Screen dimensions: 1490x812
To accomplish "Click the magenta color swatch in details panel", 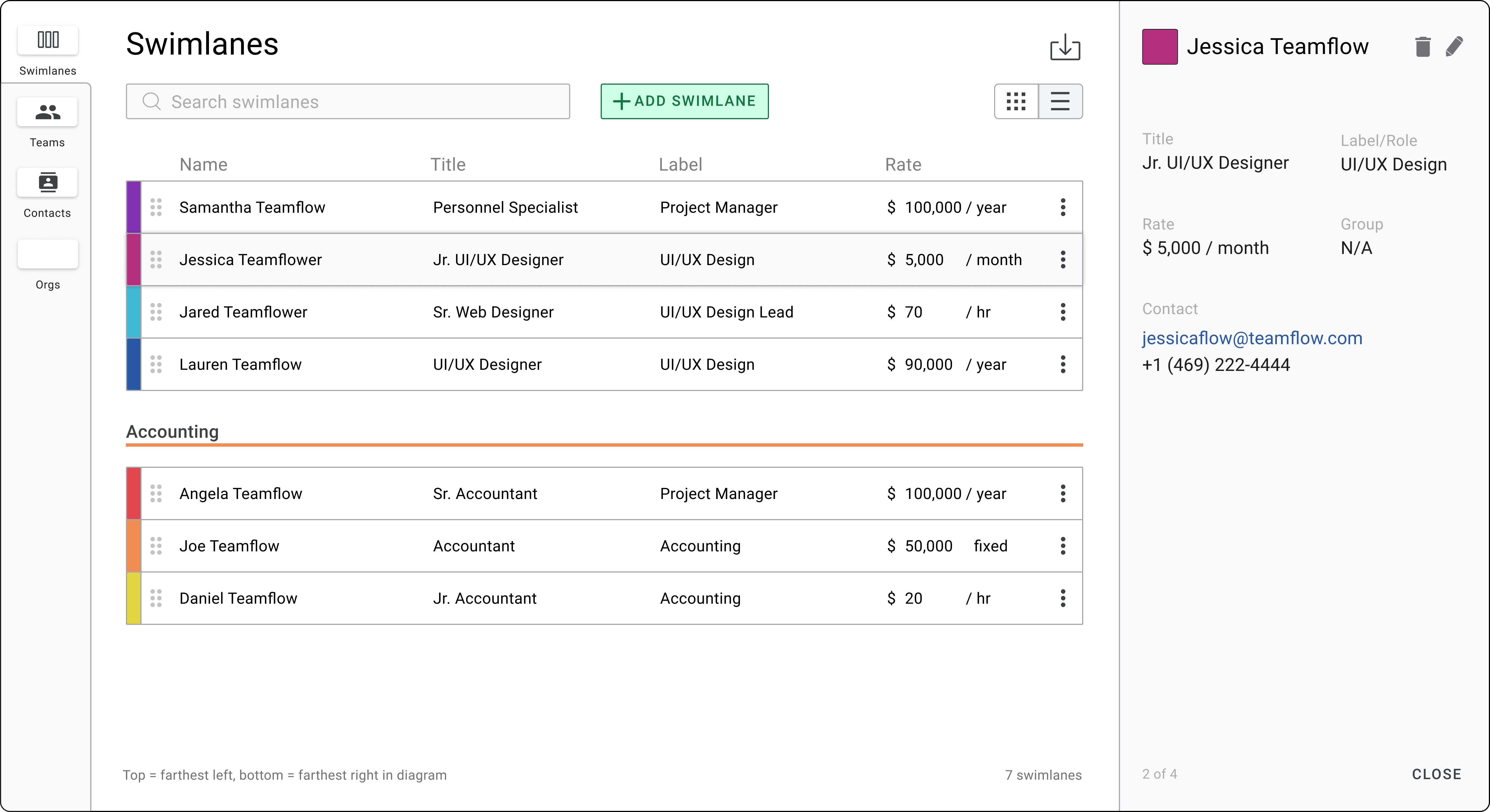I will (x=1160, y=47).
